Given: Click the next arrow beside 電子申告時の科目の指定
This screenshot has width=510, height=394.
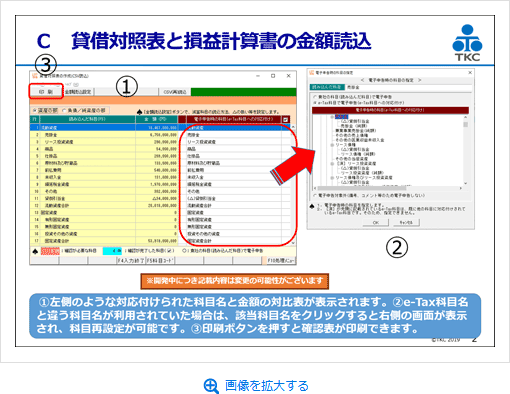Looking at the screenshot, I should (420, 80).
